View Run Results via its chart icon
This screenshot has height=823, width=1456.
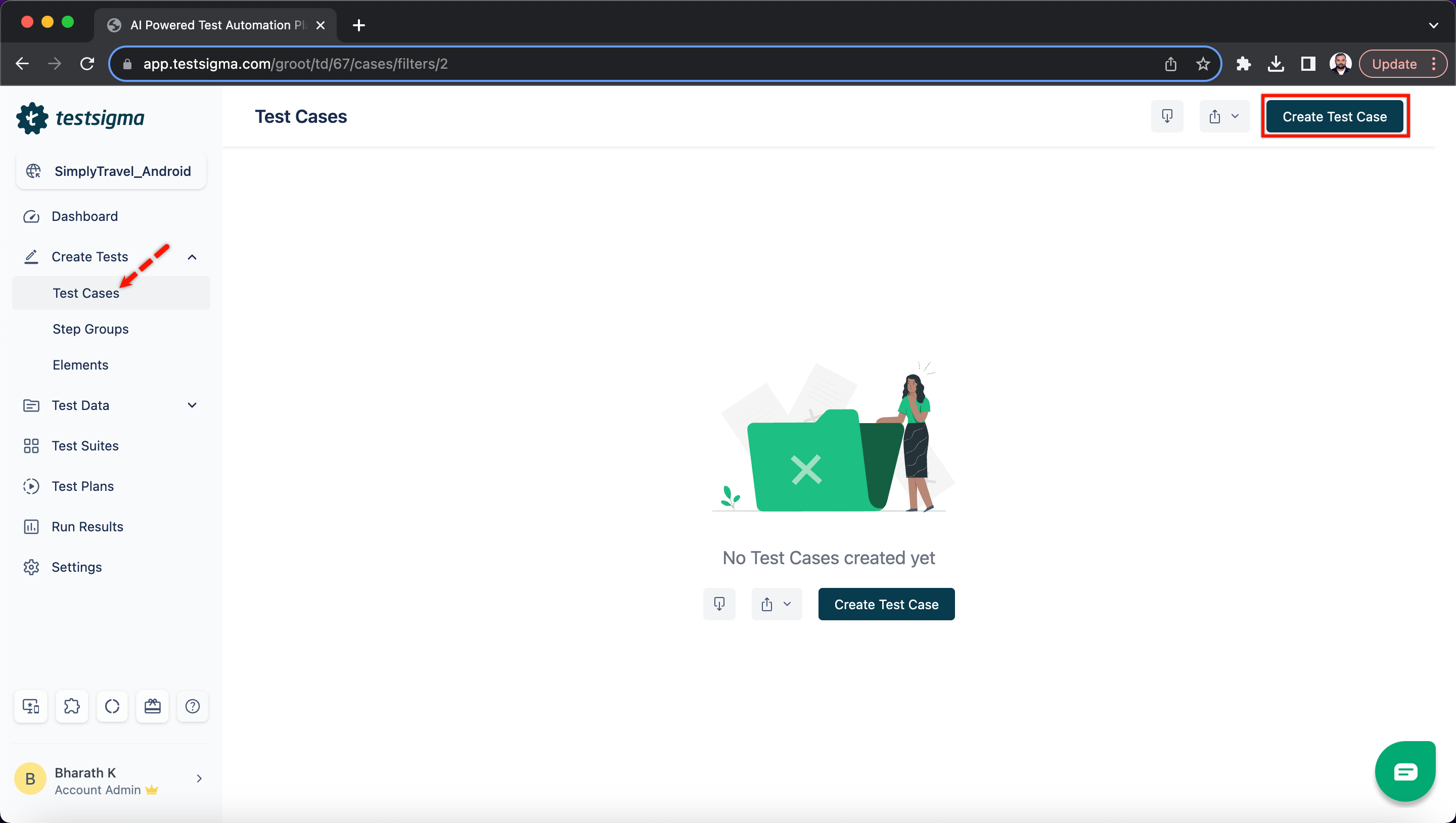(32, 526)
